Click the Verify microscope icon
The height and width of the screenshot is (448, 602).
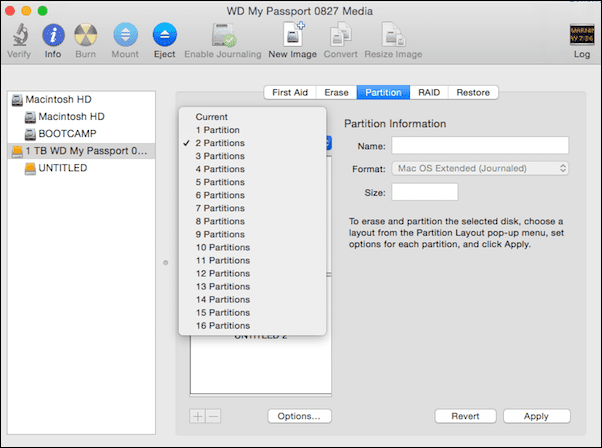coord(20,35)
